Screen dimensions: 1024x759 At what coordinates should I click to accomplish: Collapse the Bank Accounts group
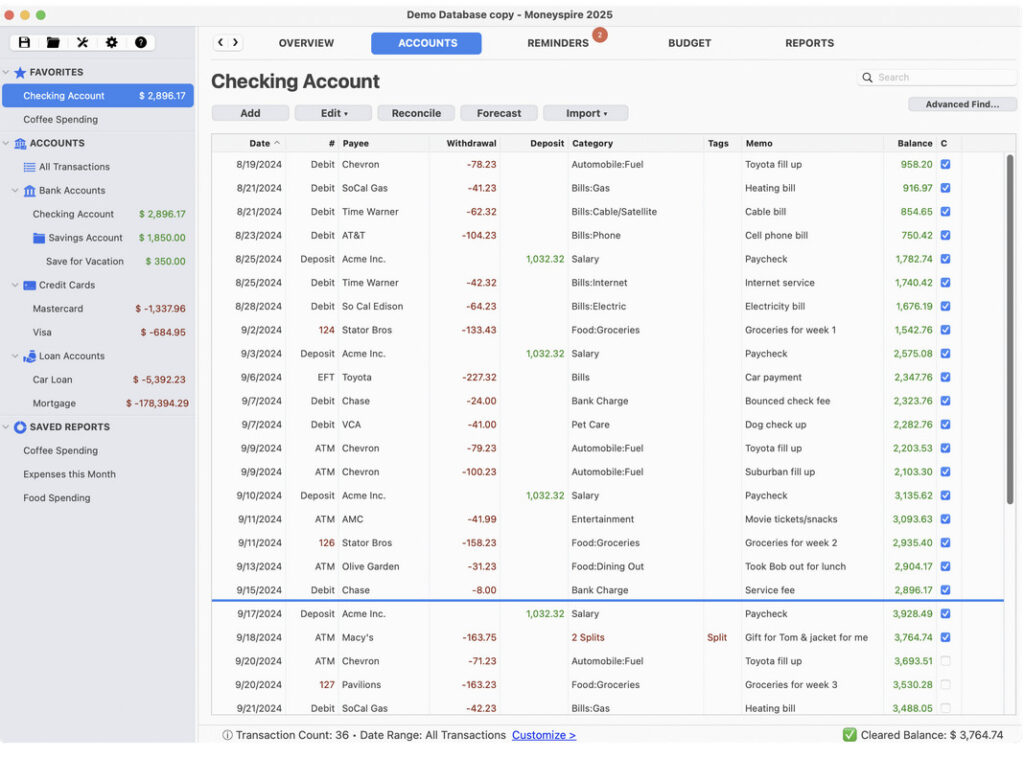pyautogui.click(x=15, y=191)
